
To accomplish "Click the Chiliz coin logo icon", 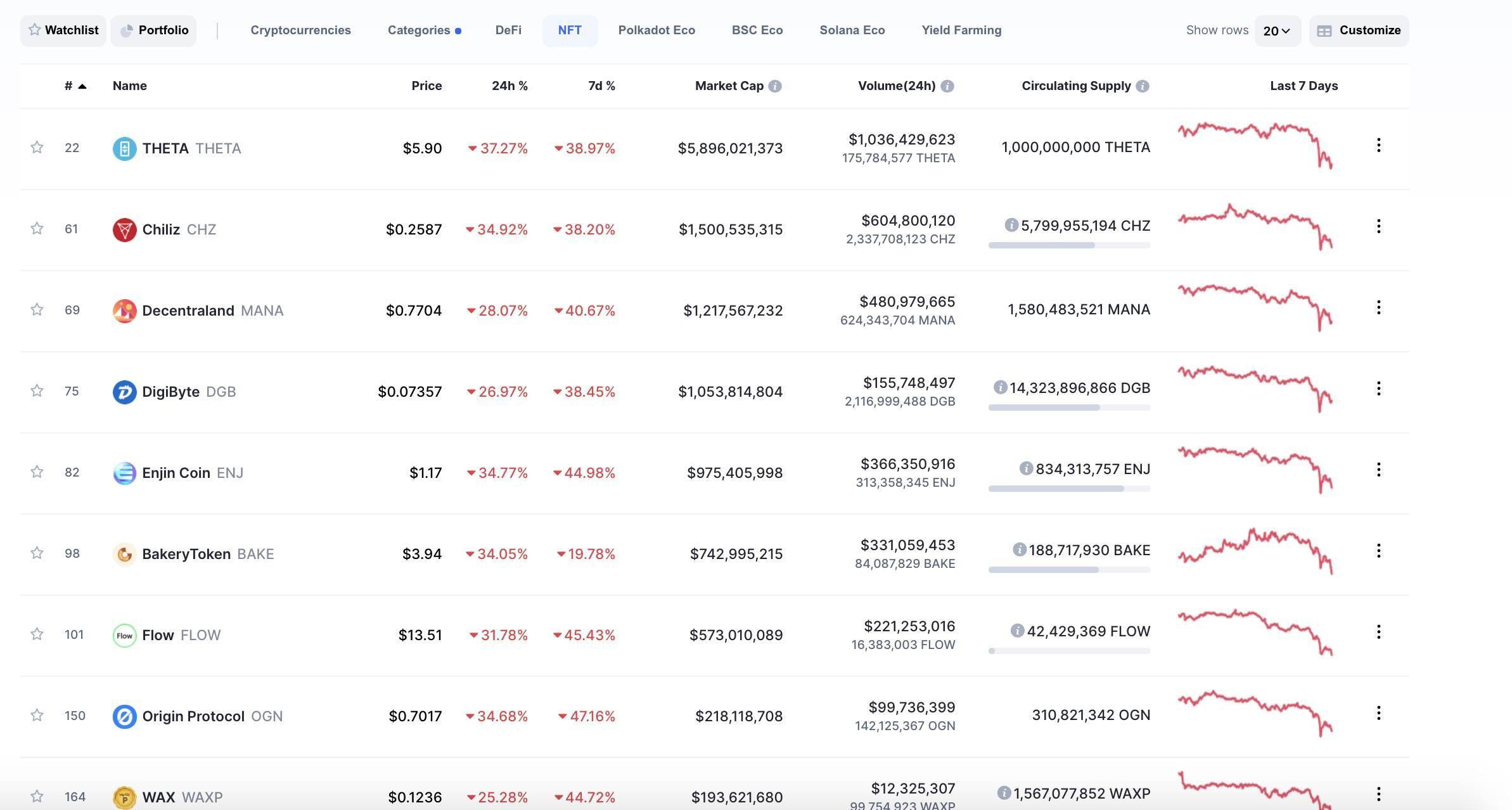I will coord(124,229).
